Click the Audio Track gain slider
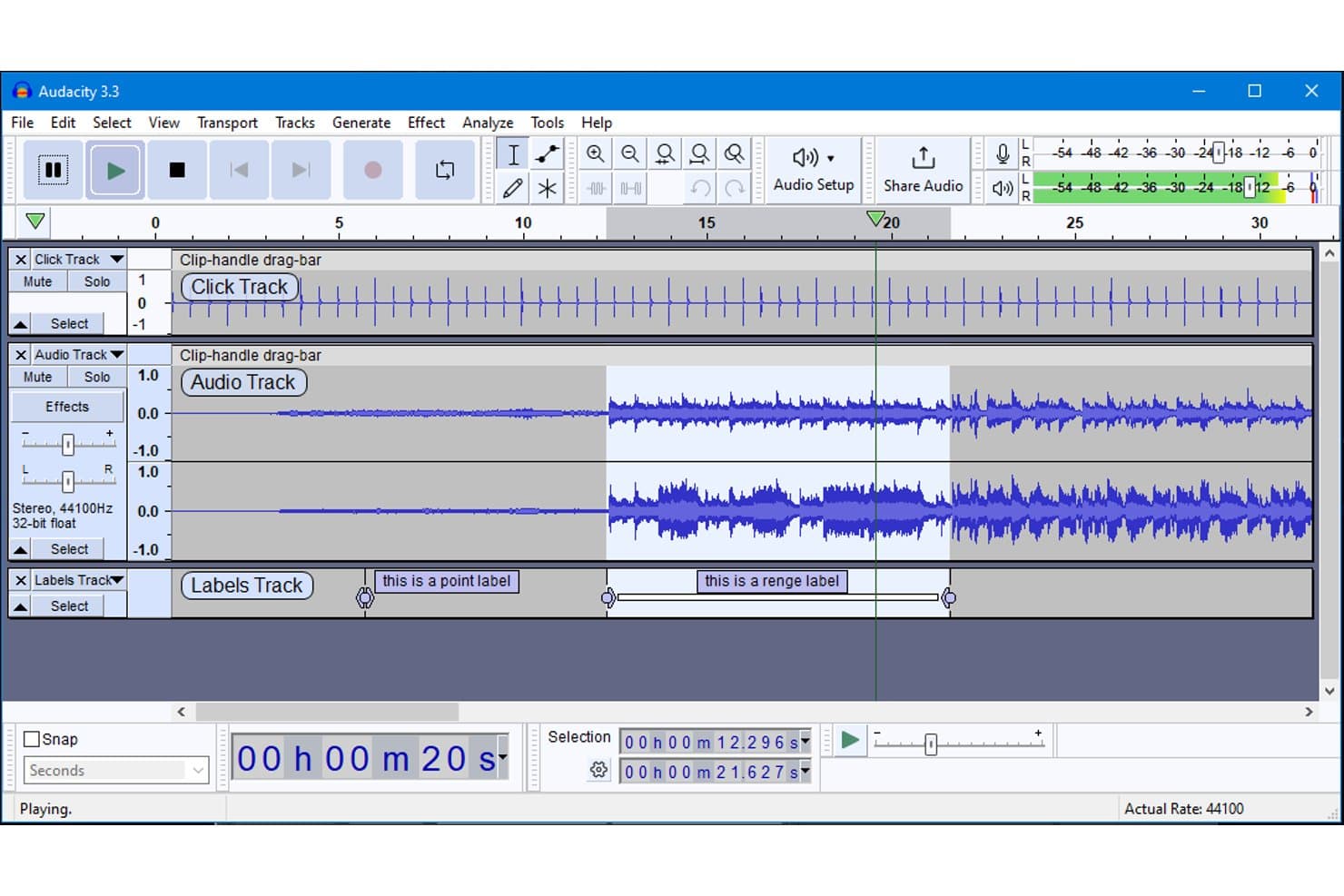The height and width of the screenshot is (896, 1344). (x=68, y=444)
